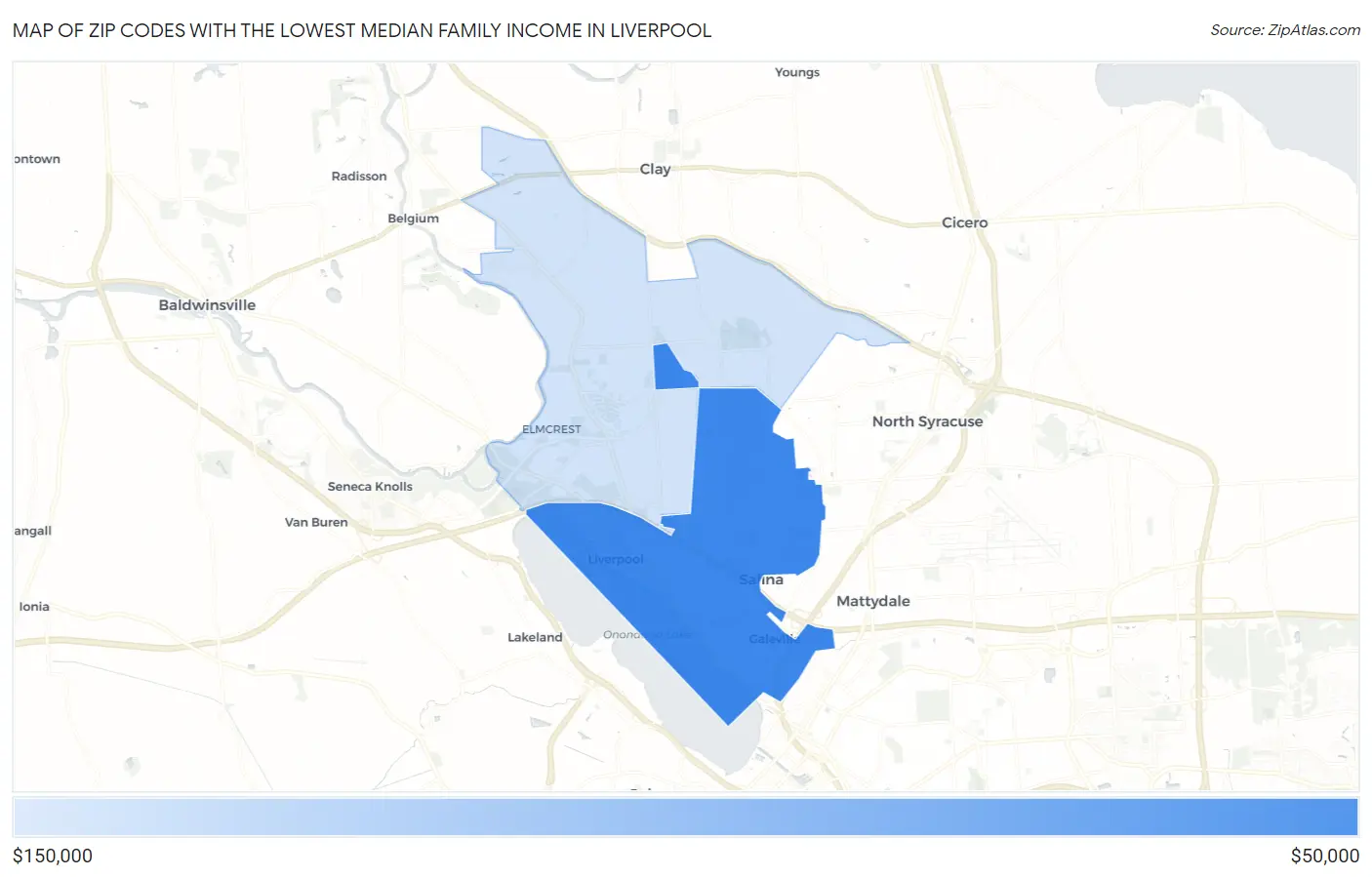Click the map title heading text
The image size is (1372, 877).
click(x=362, y=30)
